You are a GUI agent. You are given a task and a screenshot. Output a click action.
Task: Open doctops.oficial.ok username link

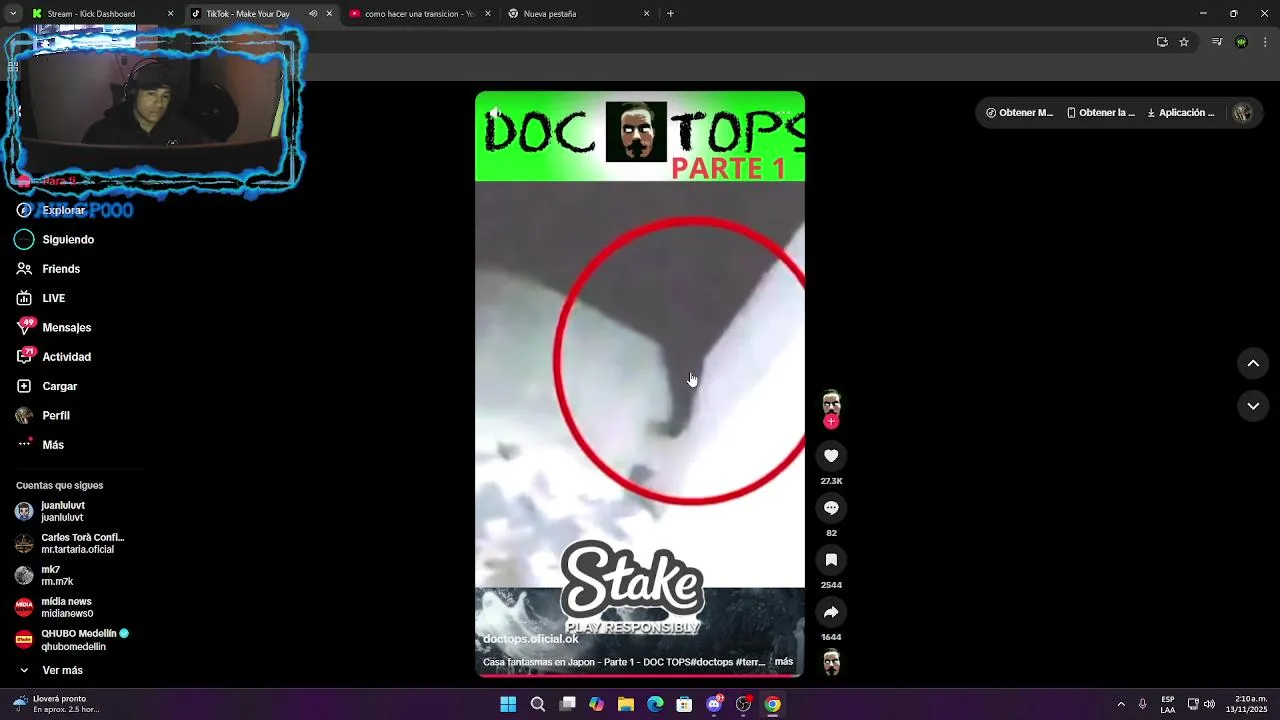531,639
